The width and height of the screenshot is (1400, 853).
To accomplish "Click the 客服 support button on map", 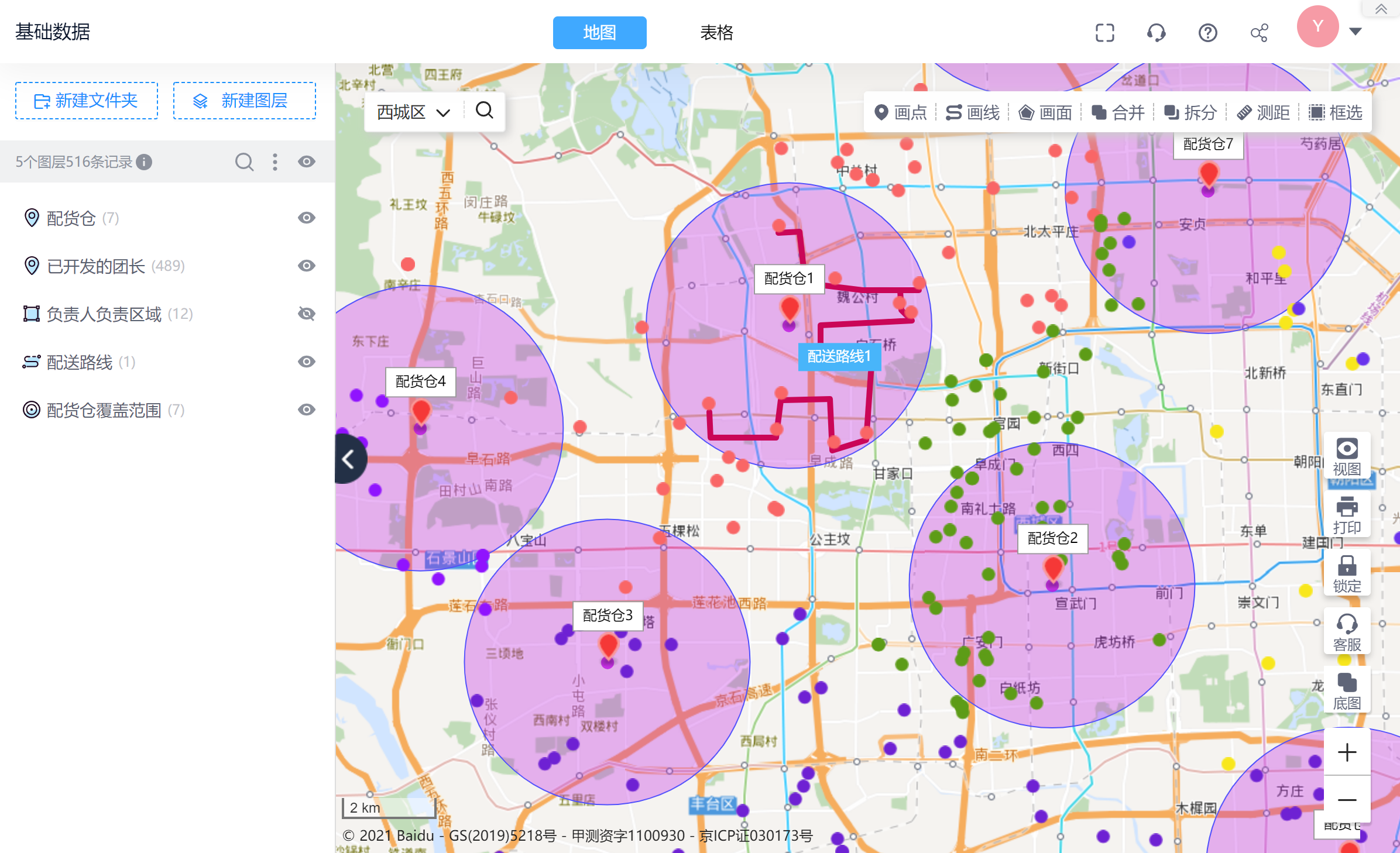I will pyautogui.click(x=1347, y=632).
